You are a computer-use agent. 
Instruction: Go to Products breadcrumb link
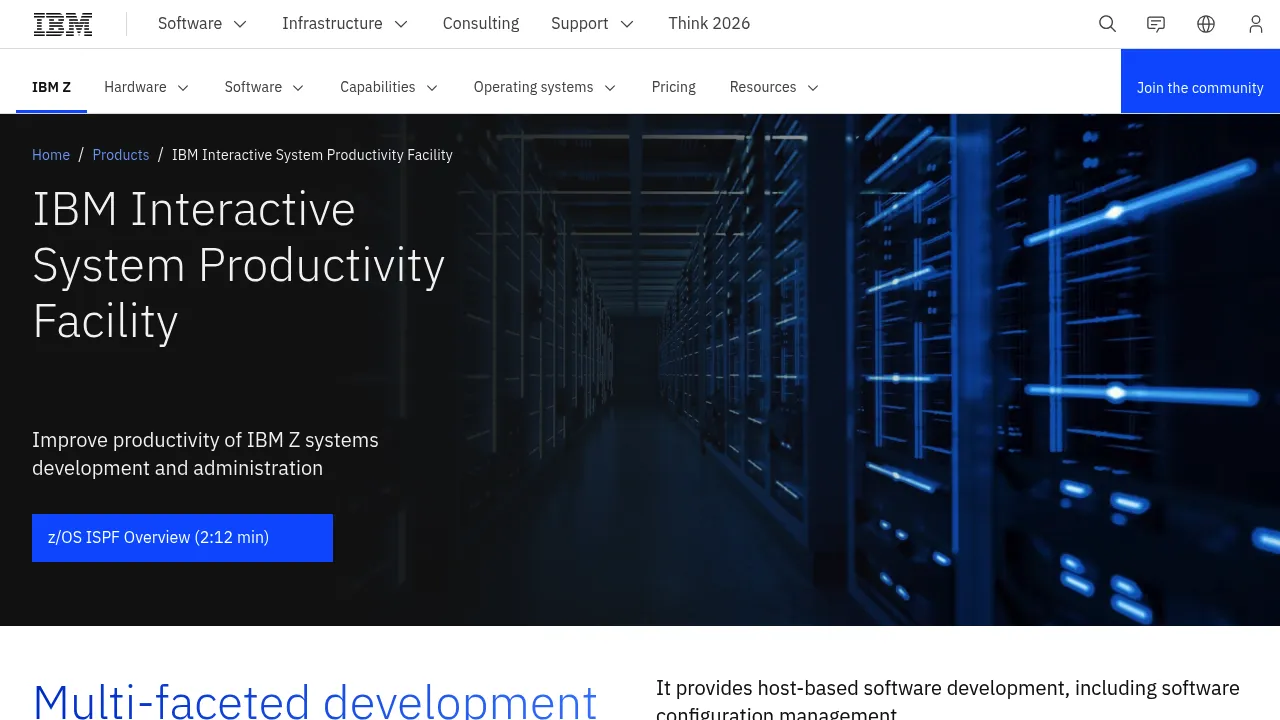tap(121, 155)
